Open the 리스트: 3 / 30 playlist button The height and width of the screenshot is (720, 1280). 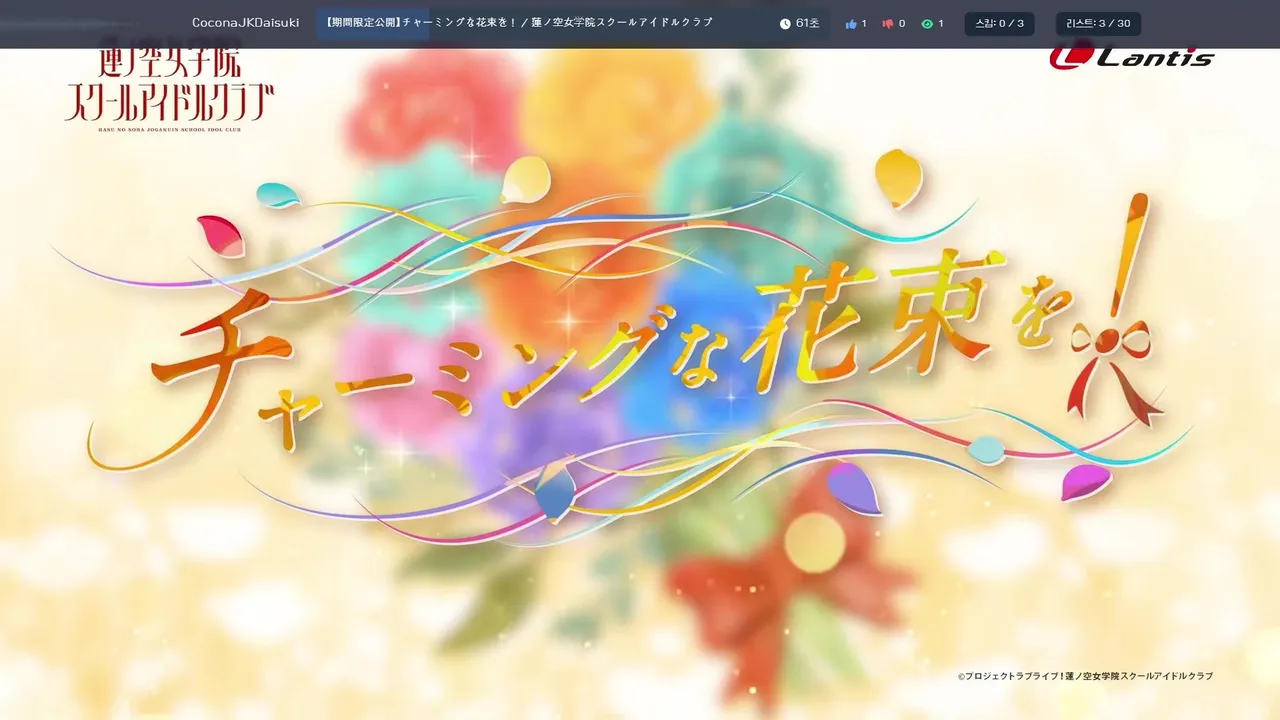tap(1098, 24)
